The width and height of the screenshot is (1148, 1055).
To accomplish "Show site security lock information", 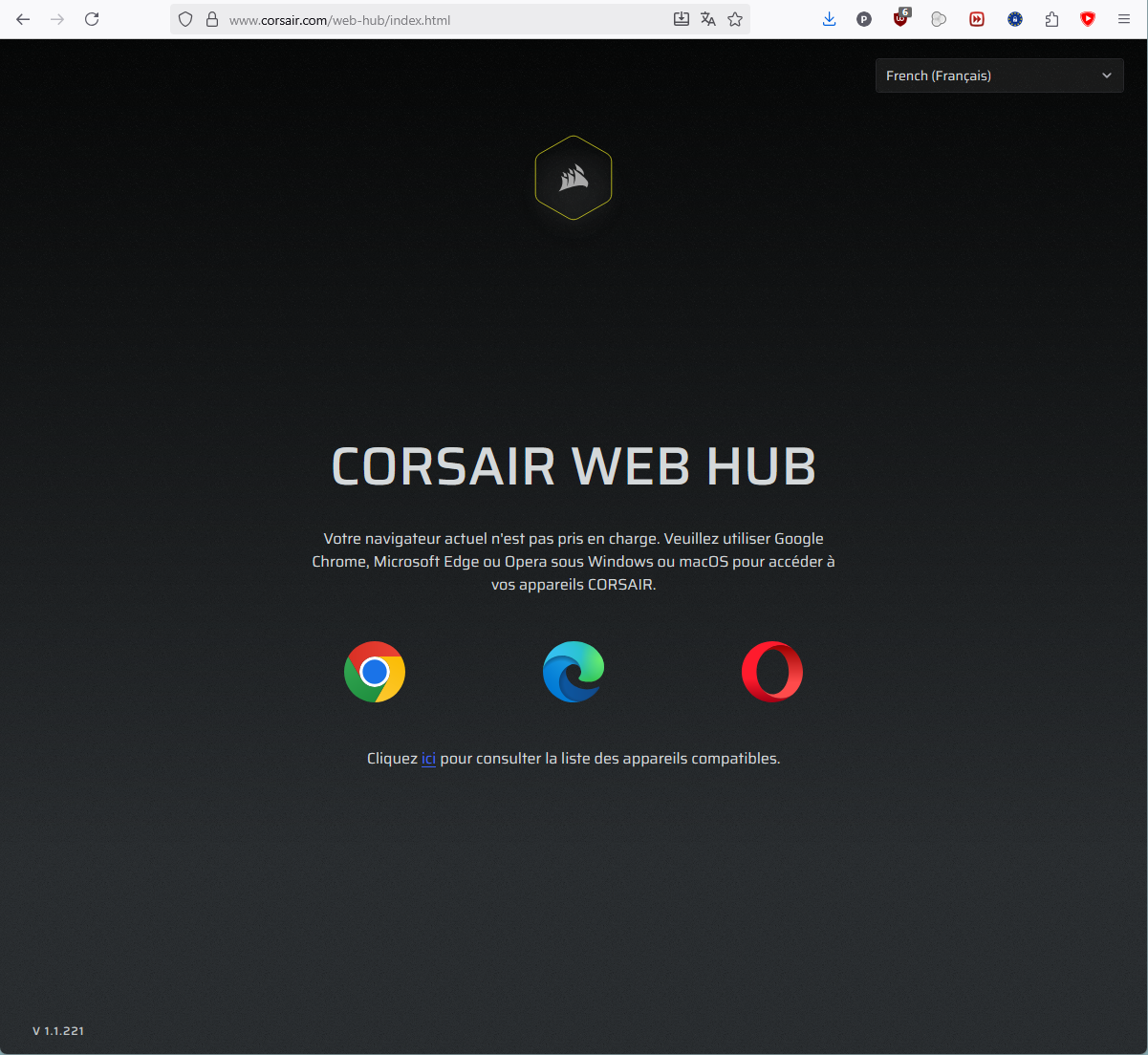I will pyautogui.click(x=212, y=19).
